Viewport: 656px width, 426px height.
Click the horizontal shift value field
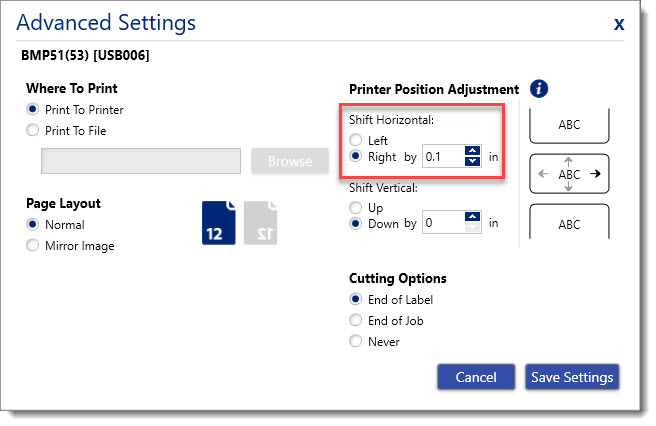click(442, 156)
